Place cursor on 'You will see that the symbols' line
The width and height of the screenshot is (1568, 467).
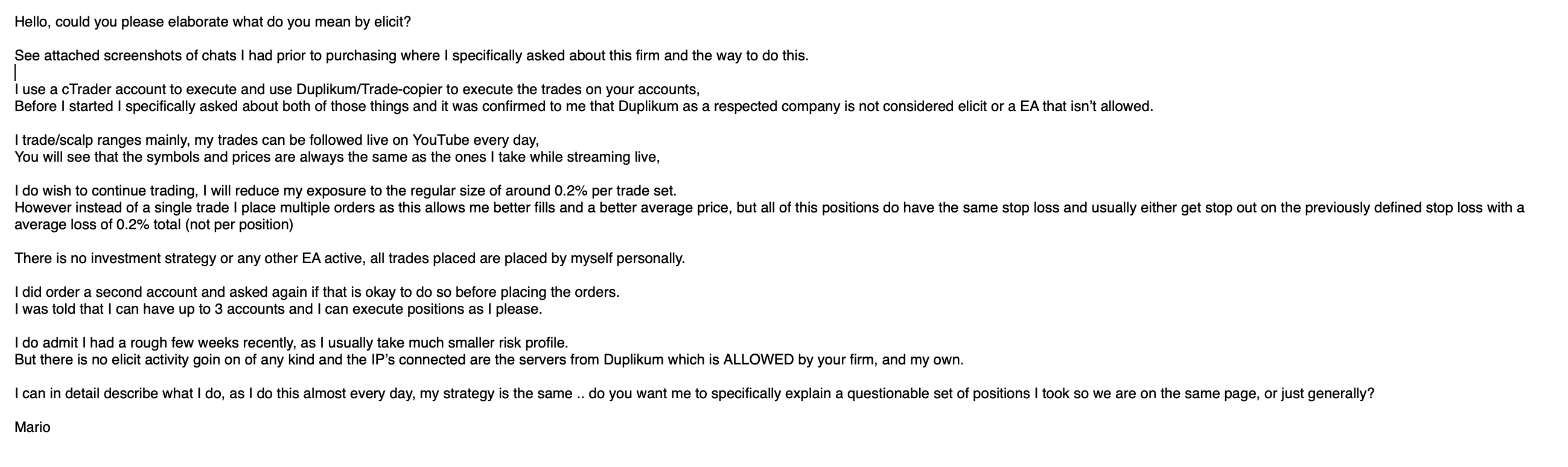pos(337,157)
